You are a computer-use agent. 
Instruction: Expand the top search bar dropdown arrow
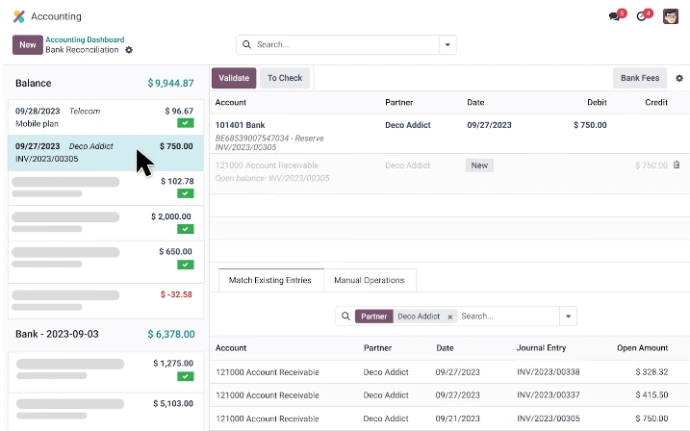448,45
